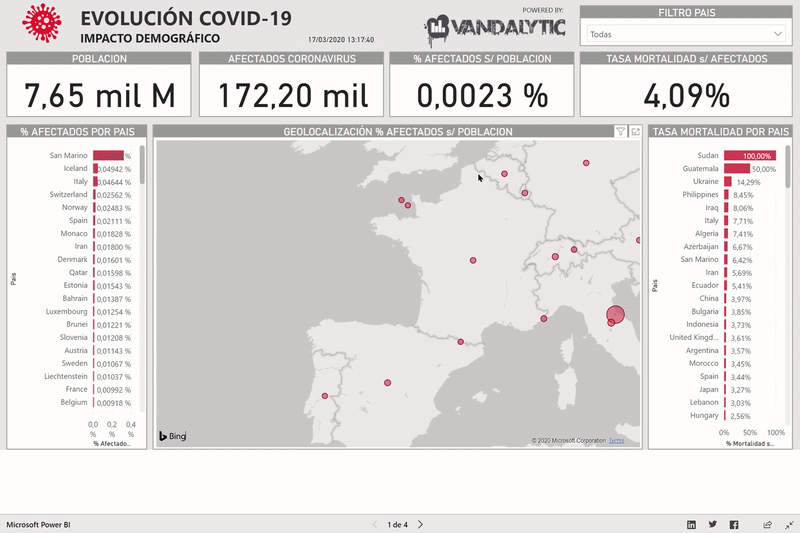
Task: Select the San Marino bar in affected chart
Action: (x=108, y=155)
